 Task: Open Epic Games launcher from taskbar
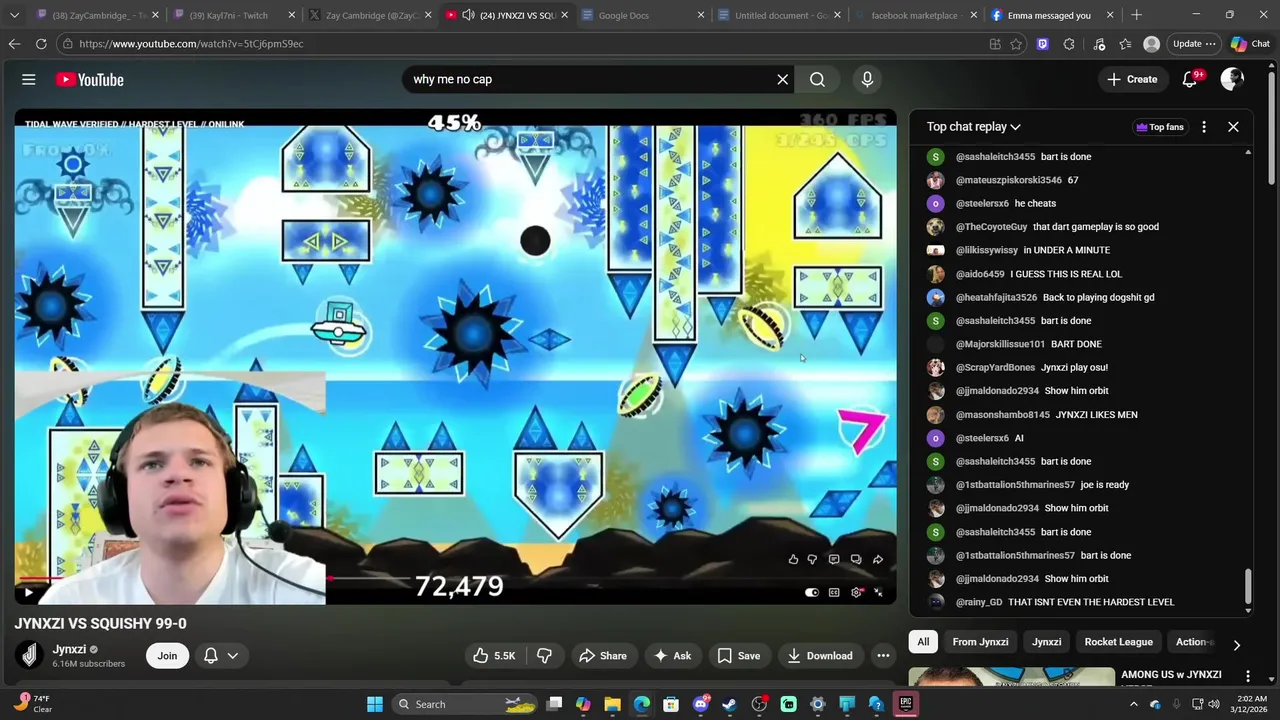[x=905, y=704]
